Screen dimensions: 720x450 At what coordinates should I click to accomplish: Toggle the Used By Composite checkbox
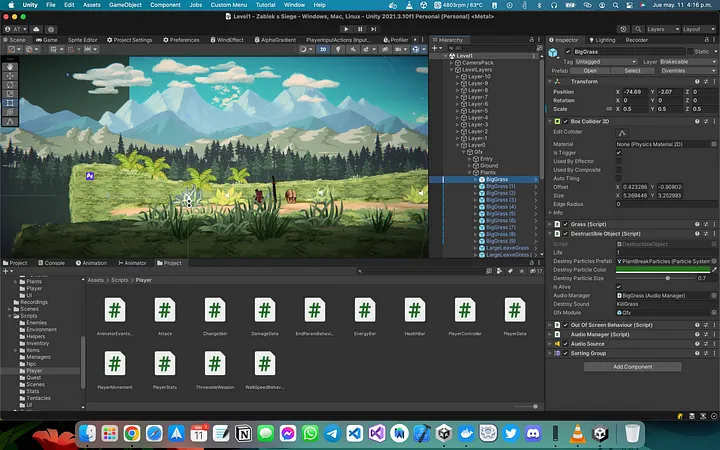619,170
